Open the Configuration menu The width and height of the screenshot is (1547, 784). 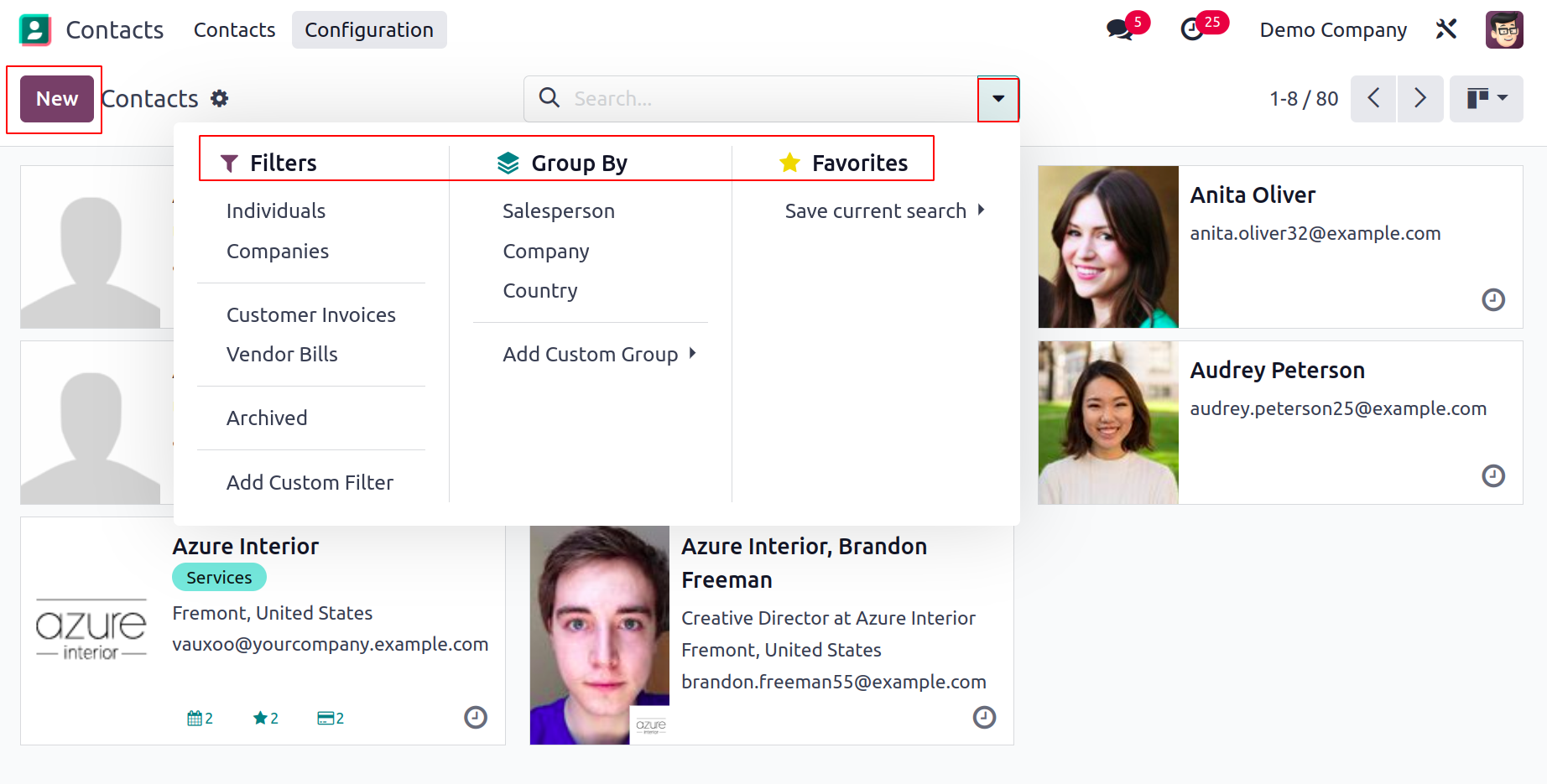tap(369, 30)
